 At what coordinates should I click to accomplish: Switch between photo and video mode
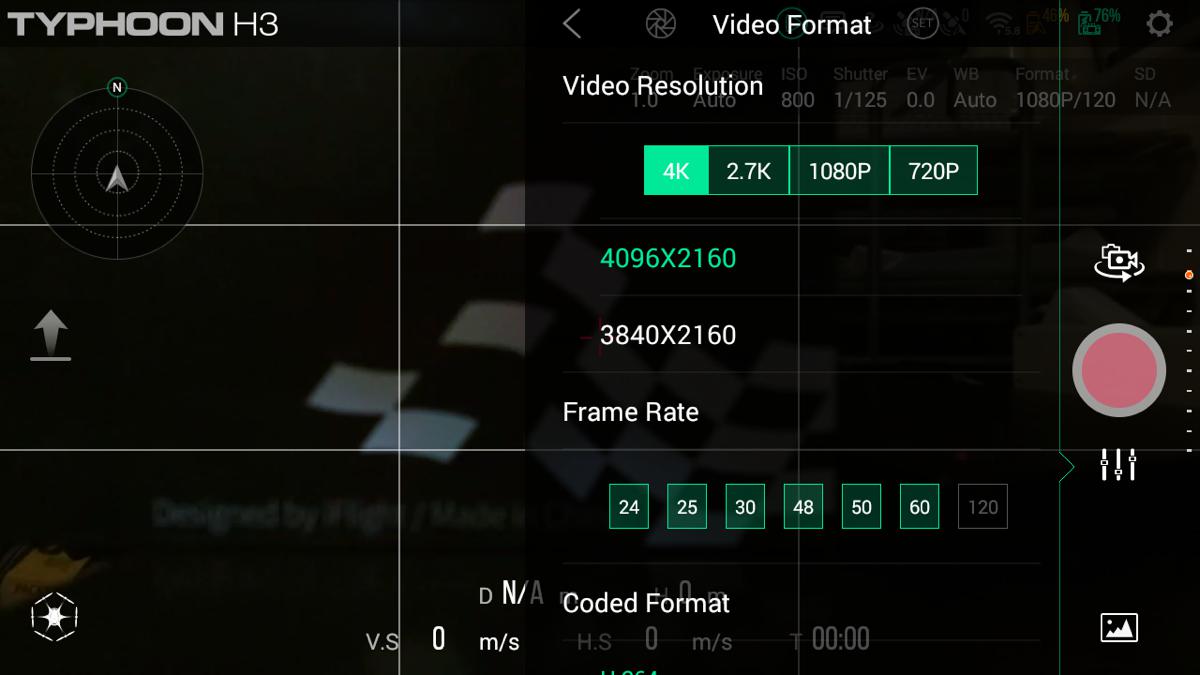[1119, 263]
